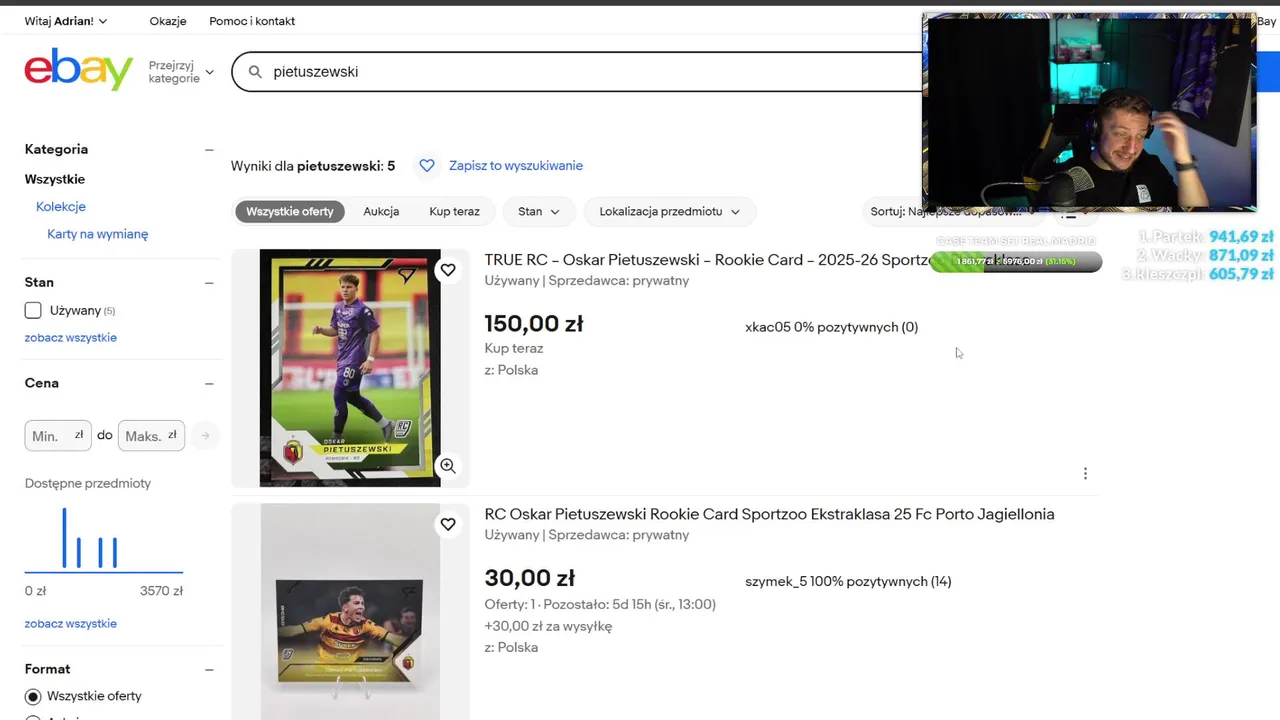This screenshot has height=720, width=1280.
Task: Expand Witaj Adrian account dropdown
Action: pos(66,21)
